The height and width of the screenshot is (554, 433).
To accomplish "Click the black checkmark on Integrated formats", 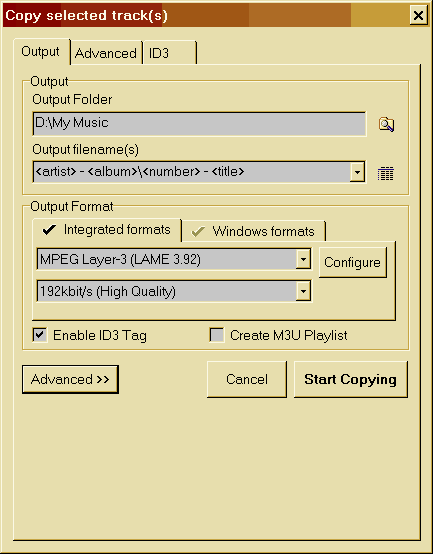I will click(x=49, y=230).
